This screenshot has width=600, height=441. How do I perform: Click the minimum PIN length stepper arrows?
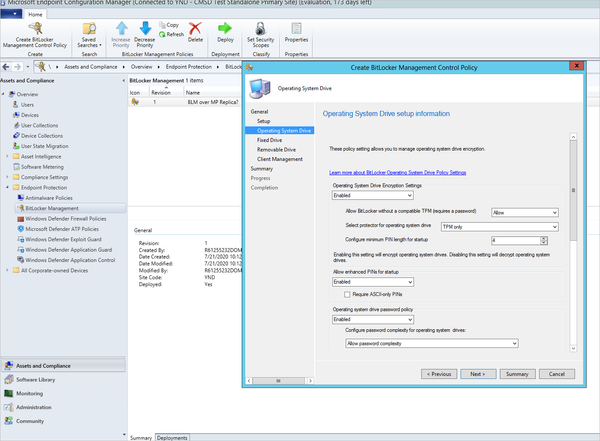pyautogui.click(x=544, y=240)
